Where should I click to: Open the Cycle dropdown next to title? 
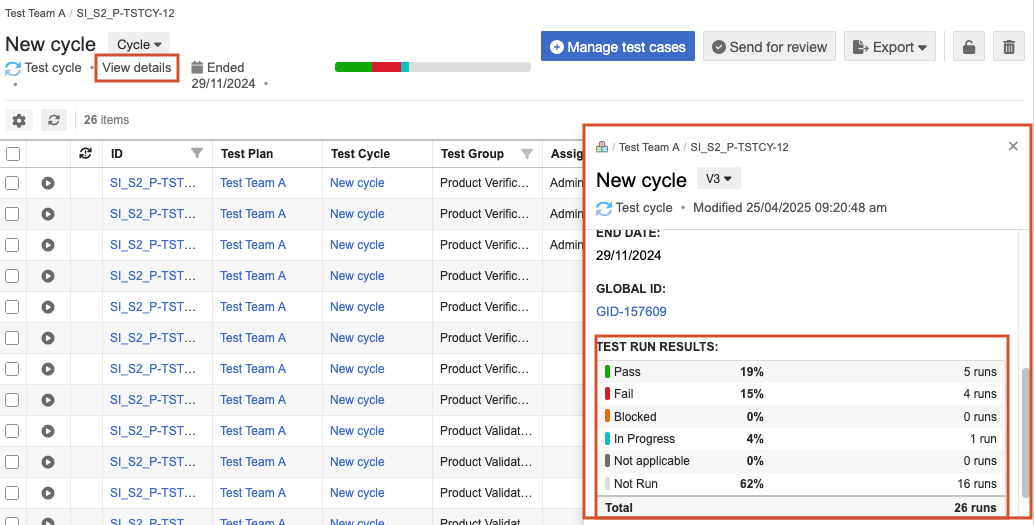click(139, 44)
